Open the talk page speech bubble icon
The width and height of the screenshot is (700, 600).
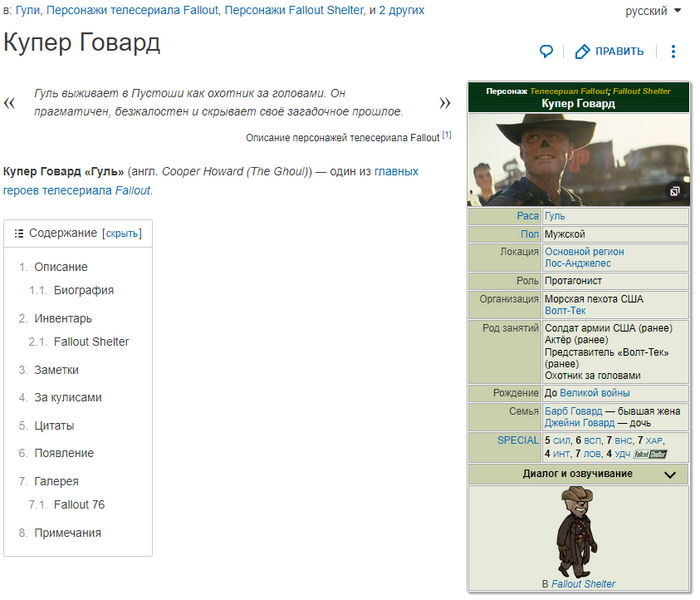tap(546, 51)
